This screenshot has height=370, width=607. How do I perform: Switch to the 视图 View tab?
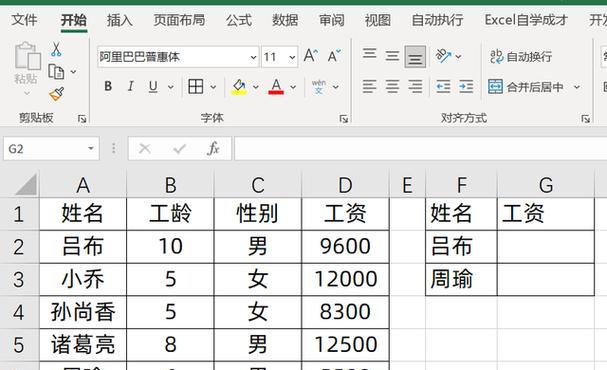pos(378,20)
